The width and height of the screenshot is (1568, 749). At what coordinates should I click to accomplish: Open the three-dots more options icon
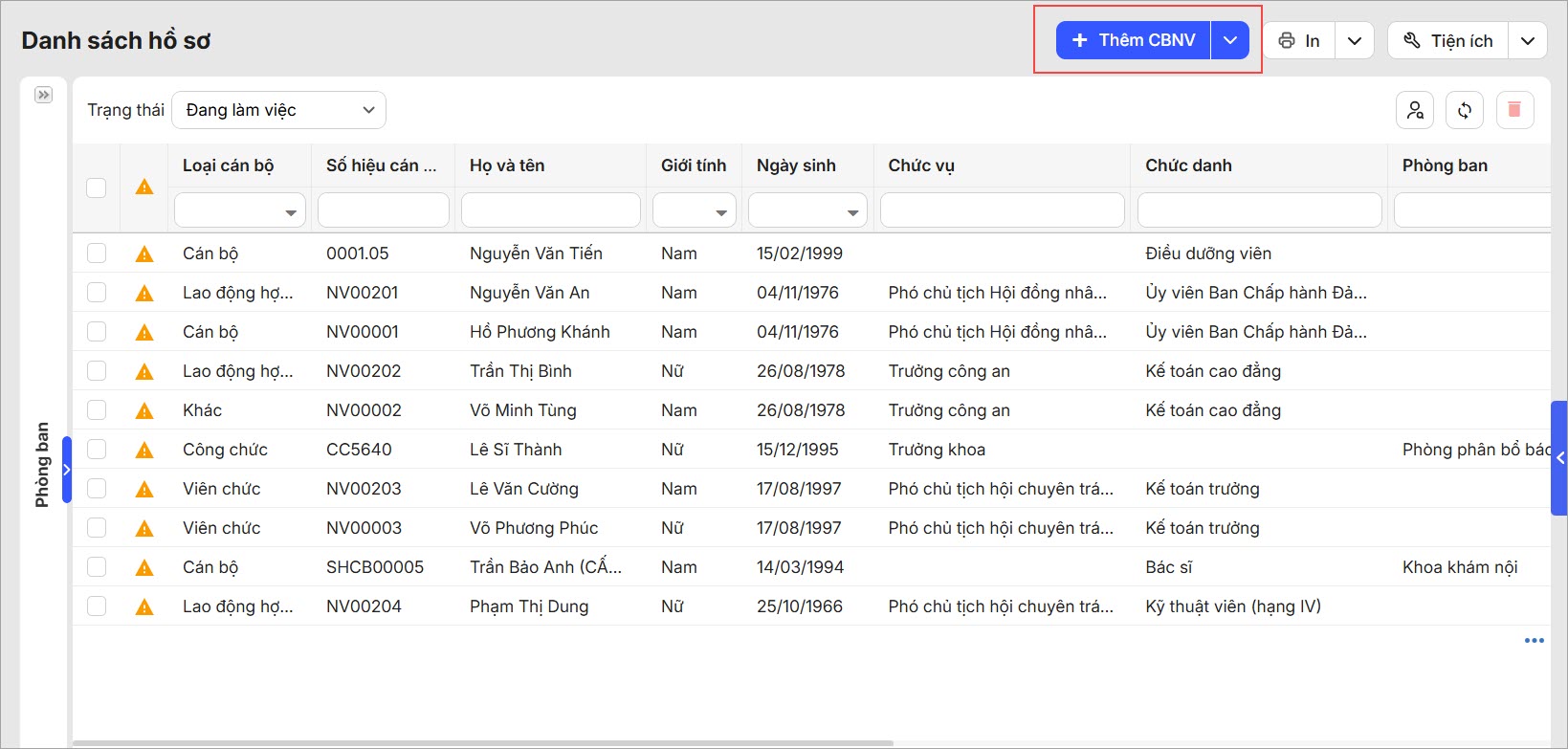pos(1534,641)
